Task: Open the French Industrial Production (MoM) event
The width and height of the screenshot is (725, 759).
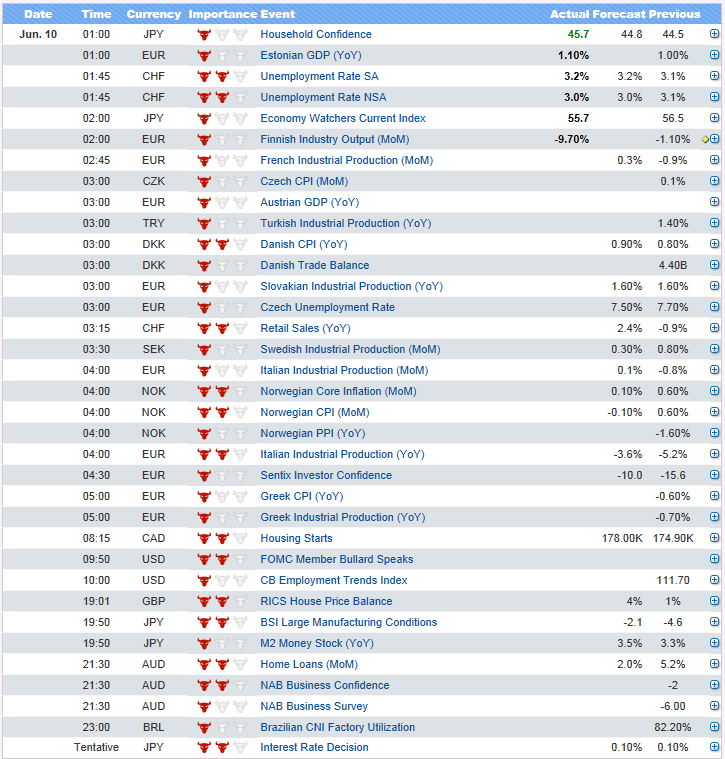Action: tap(346, 160)
